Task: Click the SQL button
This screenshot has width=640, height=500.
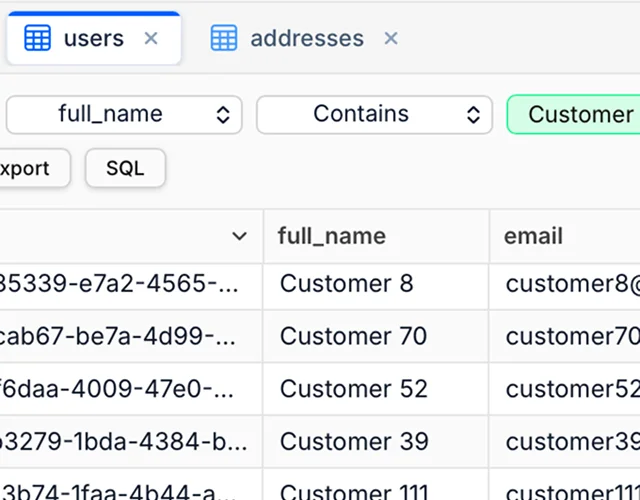Action: click(x=125, y=168)
